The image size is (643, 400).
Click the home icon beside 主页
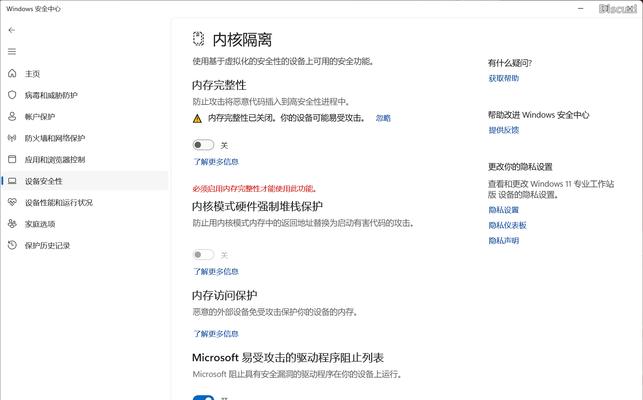[x=12, y=73]
